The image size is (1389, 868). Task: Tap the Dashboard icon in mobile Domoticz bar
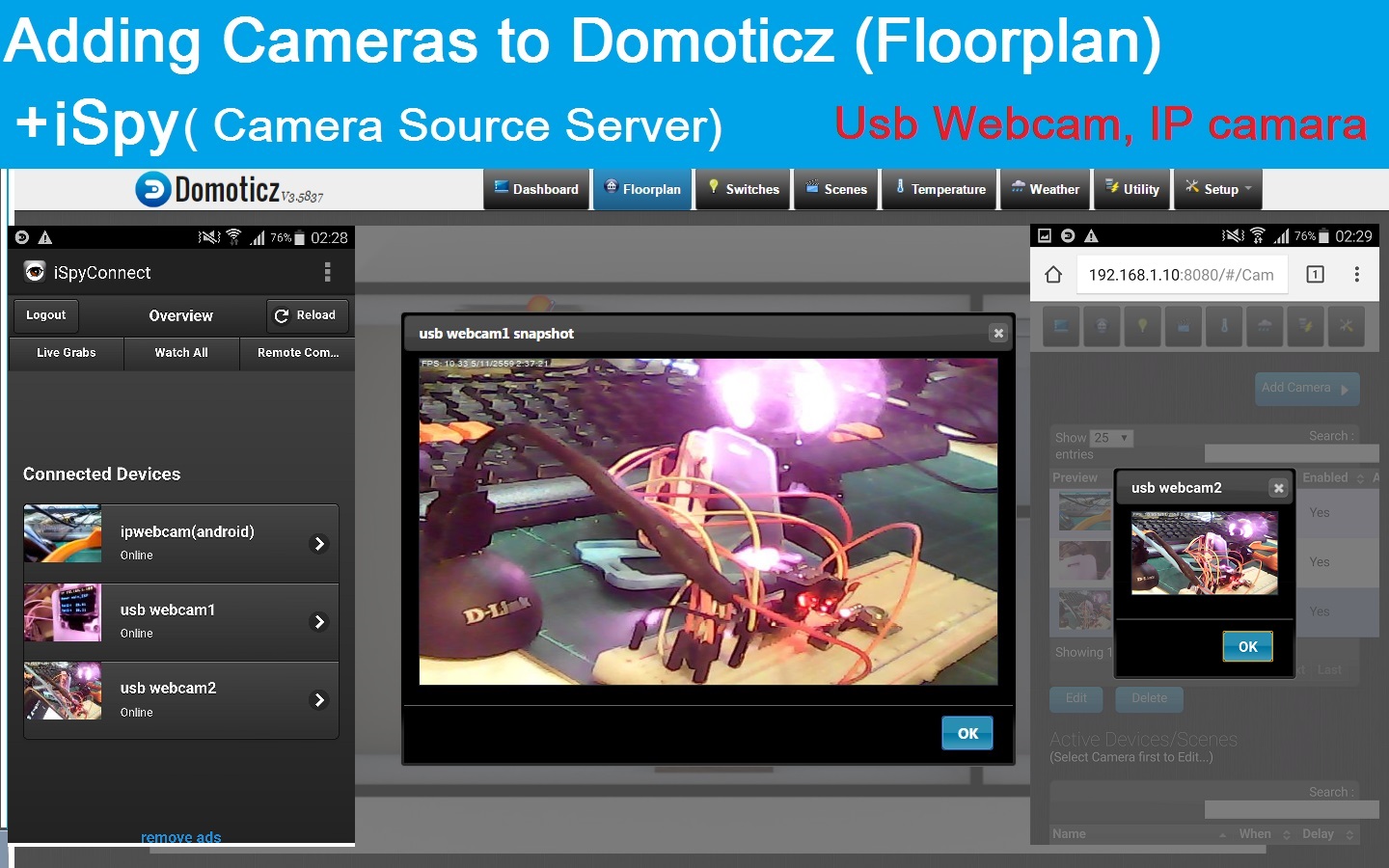coord(1059,326)
